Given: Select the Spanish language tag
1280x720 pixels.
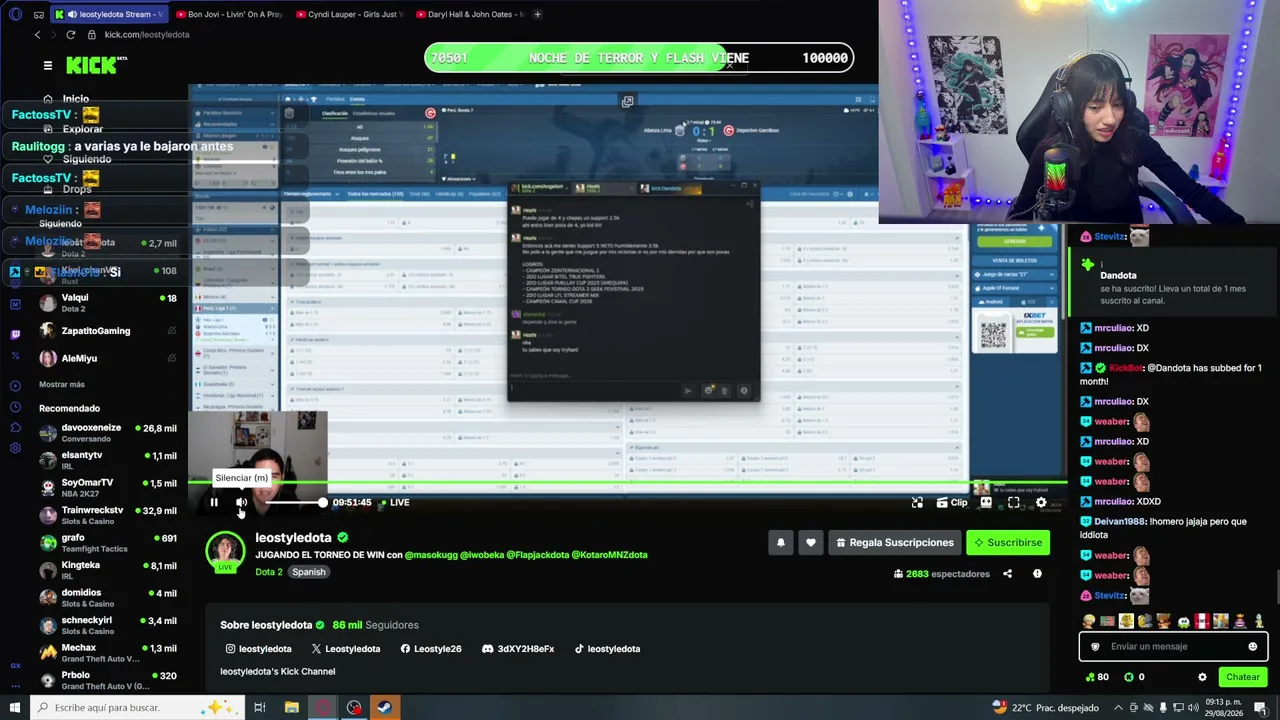Looking at the screenshot, I should [309, 572].
